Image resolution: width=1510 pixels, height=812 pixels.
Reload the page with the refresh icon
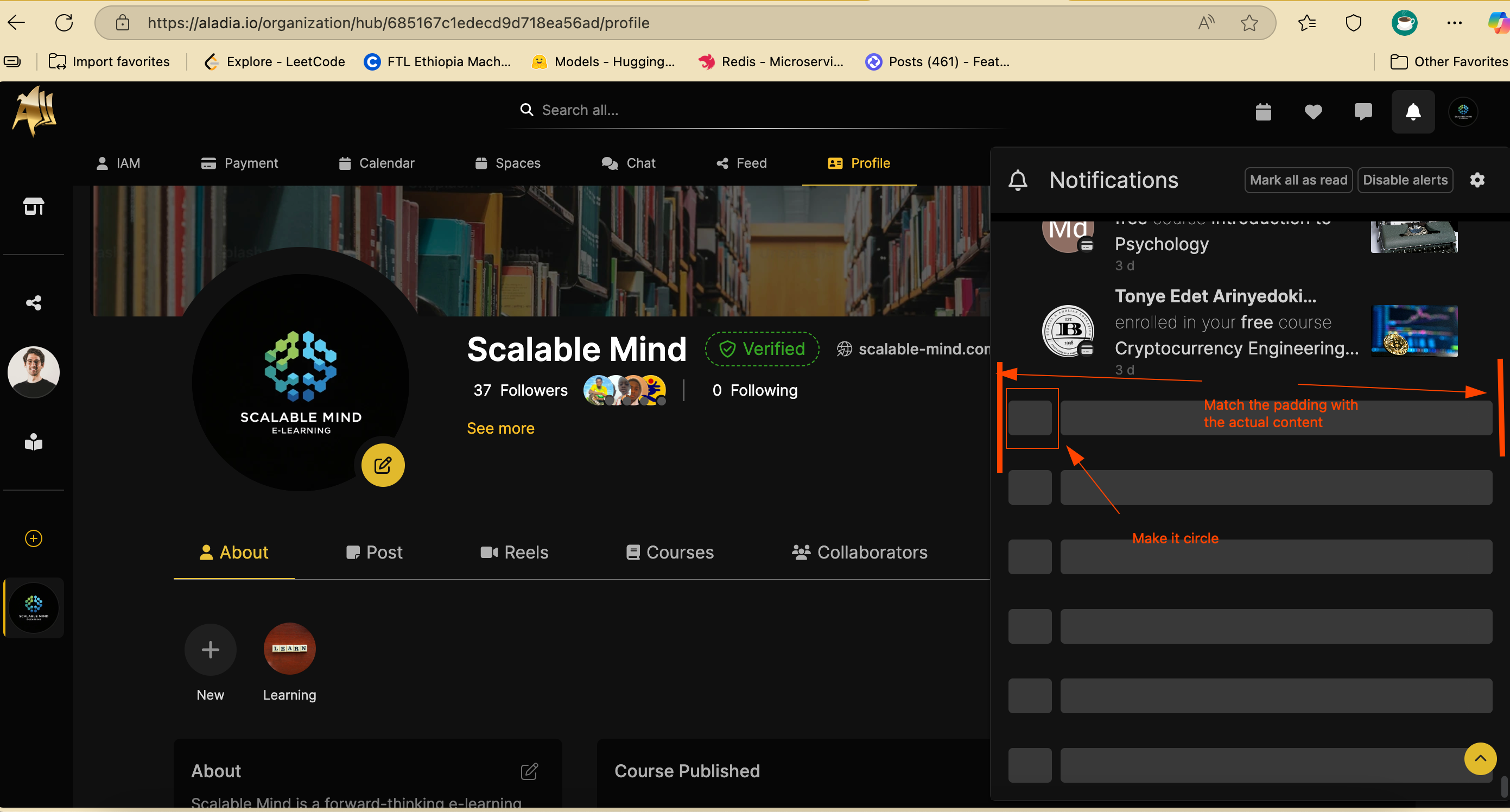point(64,23)
